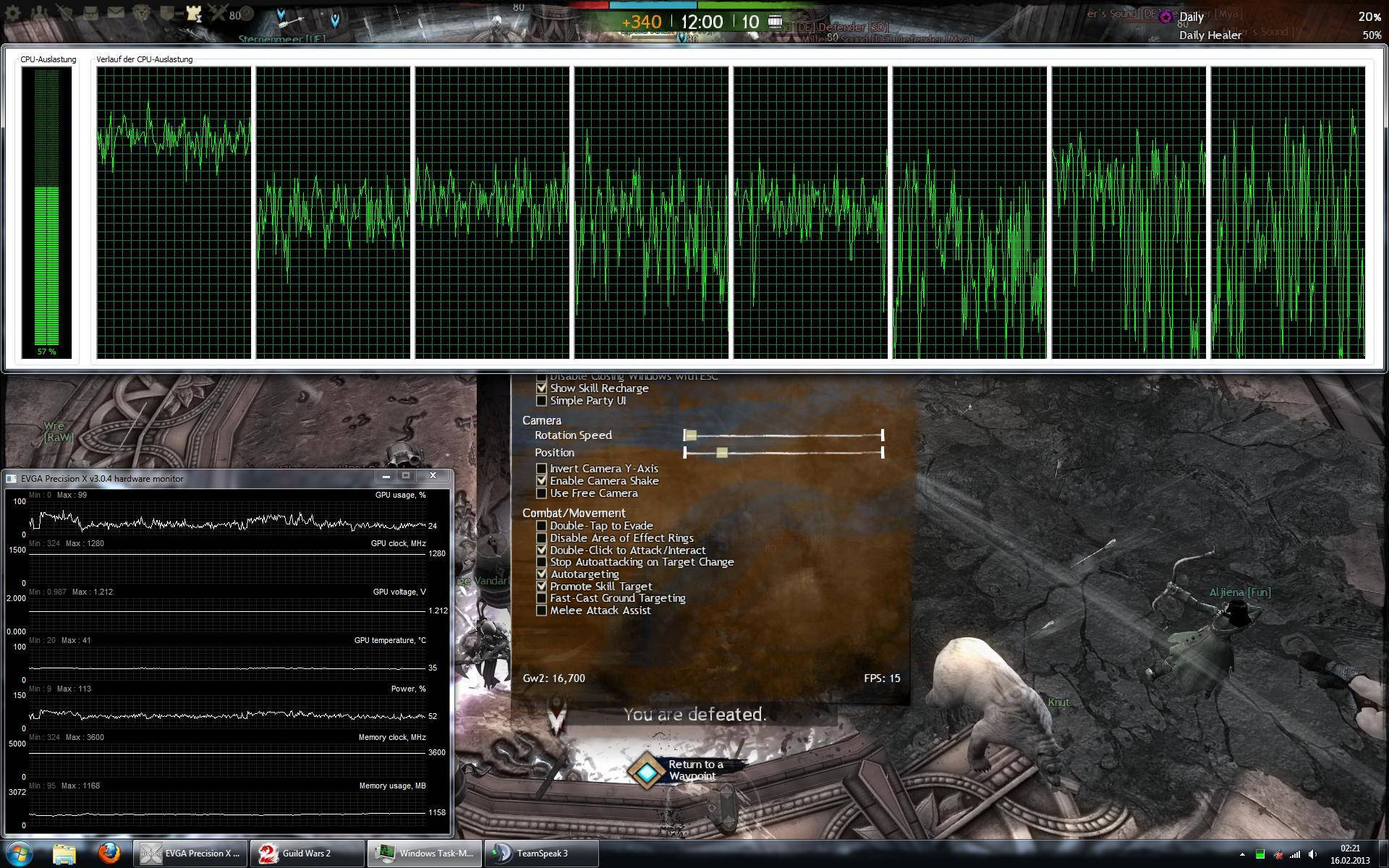This screenshot has height=868, width=1389.
Task: Open the volume speaker tray icon
Action: [x=1313, y=854]
